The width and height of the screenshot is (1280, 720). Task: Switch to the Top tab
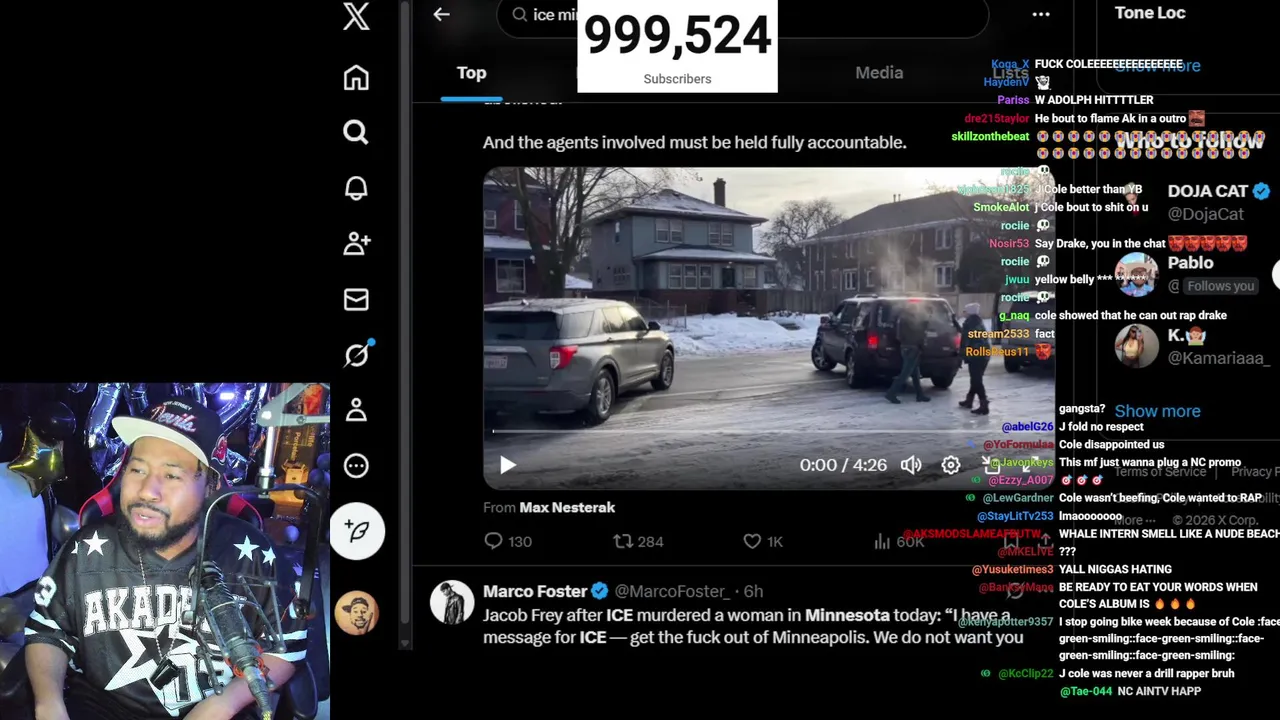coord(471,73)
